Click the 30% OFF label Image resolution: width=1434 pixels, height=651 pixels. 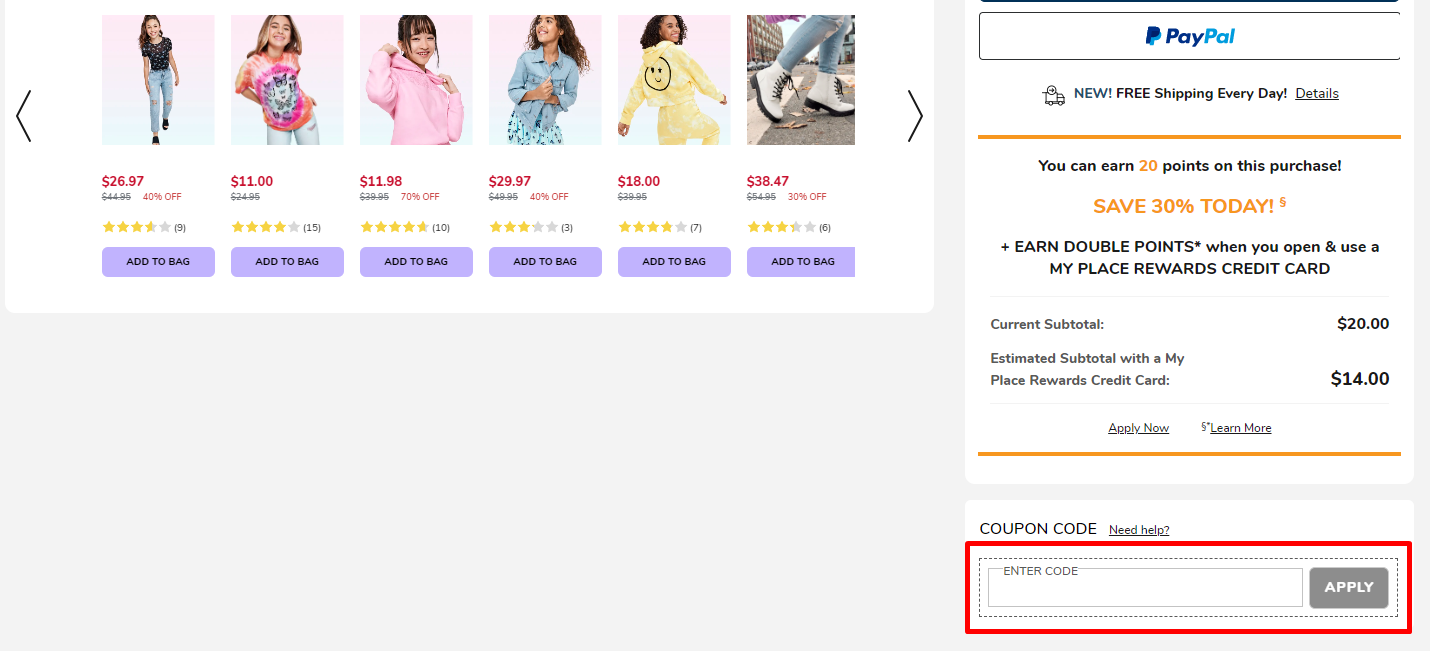807,197
